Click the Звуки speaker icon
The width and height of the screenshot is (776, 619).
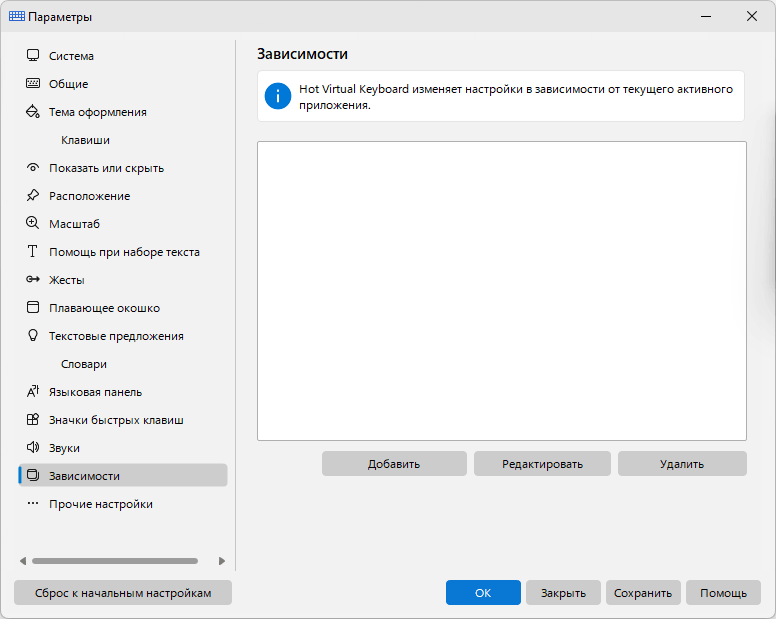(x=33, y=447)
